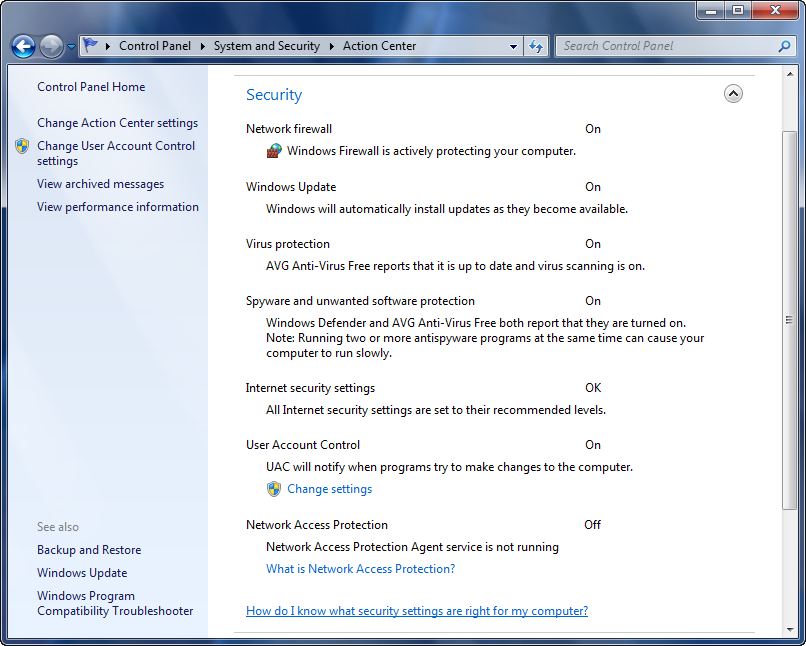Click the search magnifier icon
This screenshot has width=806, height=646.
pyautogui.click(x=784, y=46)
